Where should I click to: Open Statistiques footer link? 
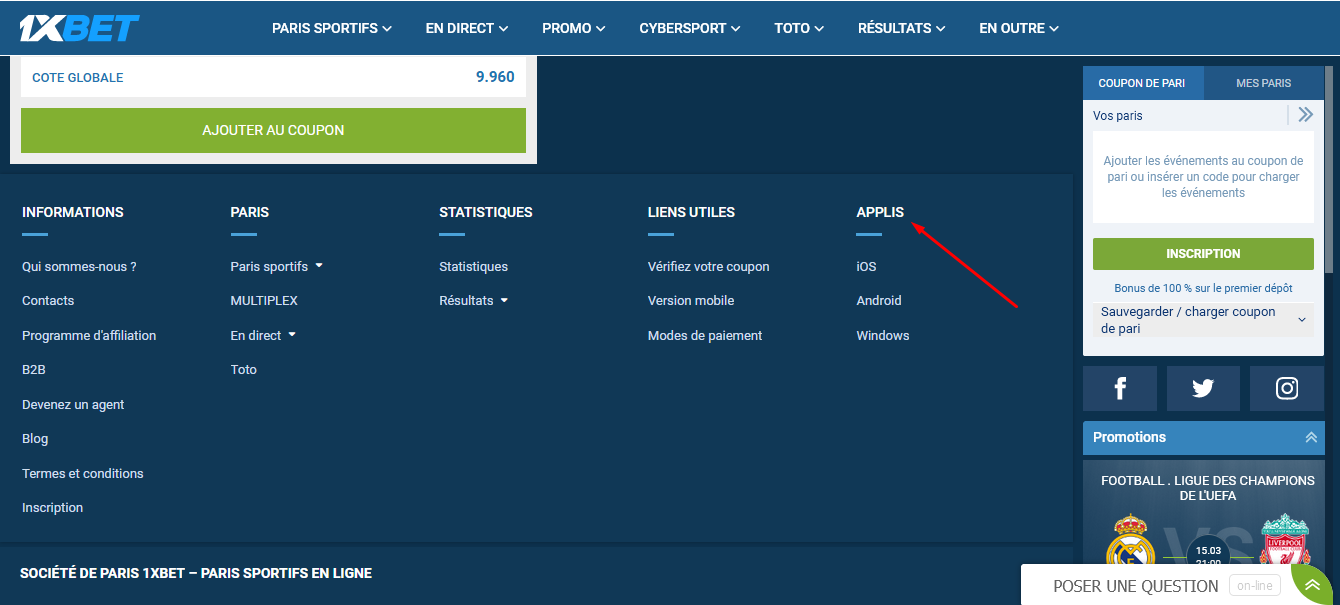click(x=473, y=267)
